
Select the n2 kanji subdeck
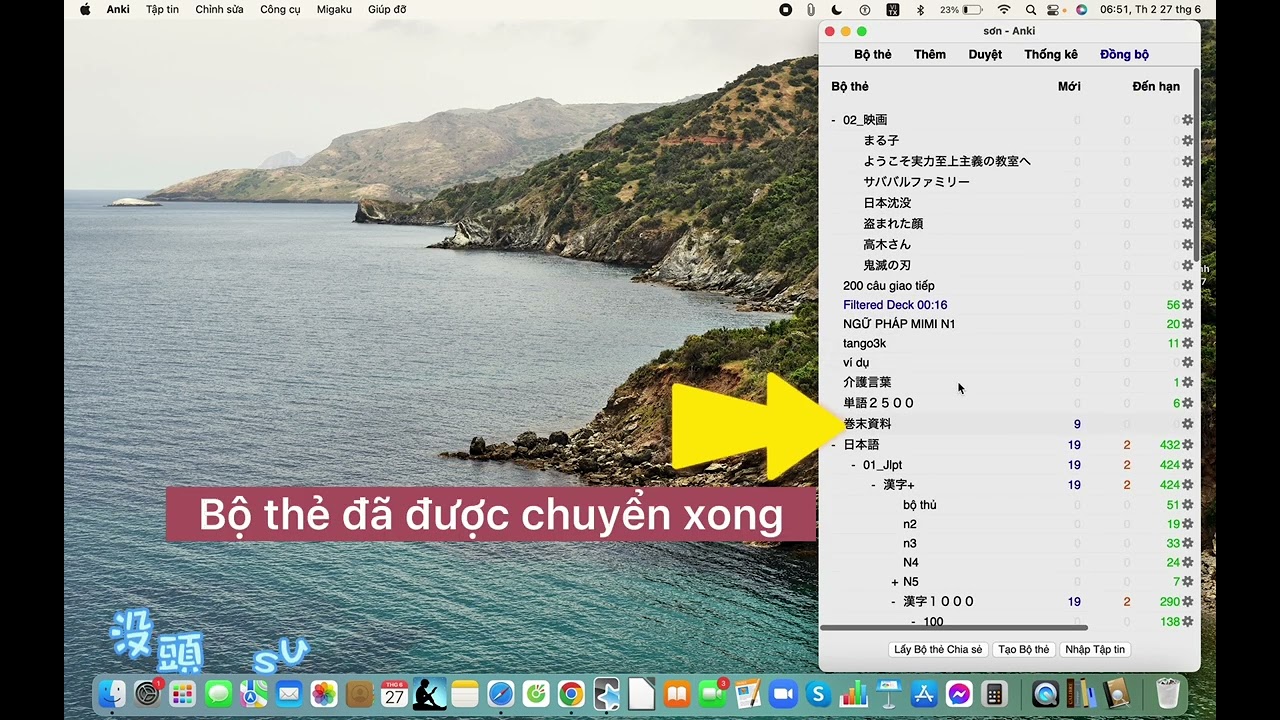pos(910,524)
